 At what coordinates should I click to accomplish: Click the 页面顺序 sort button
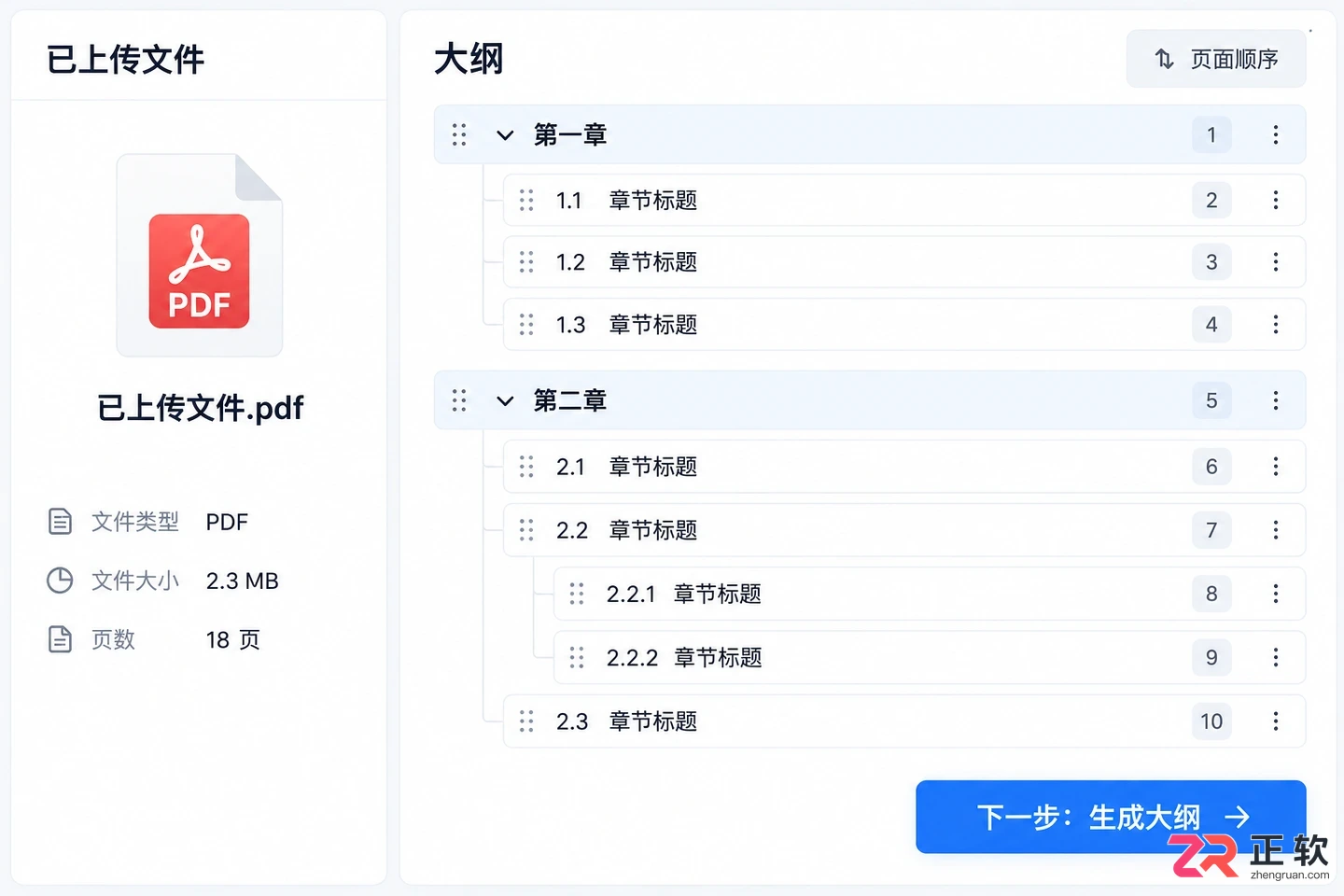pyautogui.click(x=1216, y=59)
